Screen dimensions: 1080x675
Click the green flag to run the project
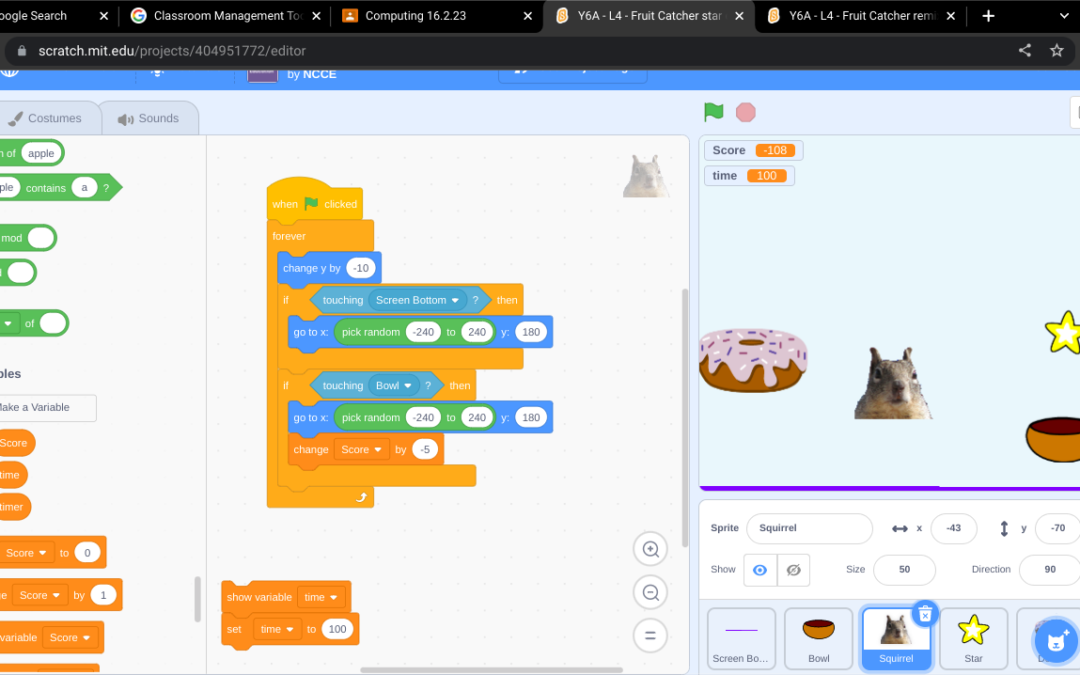[x=712, y=113]
